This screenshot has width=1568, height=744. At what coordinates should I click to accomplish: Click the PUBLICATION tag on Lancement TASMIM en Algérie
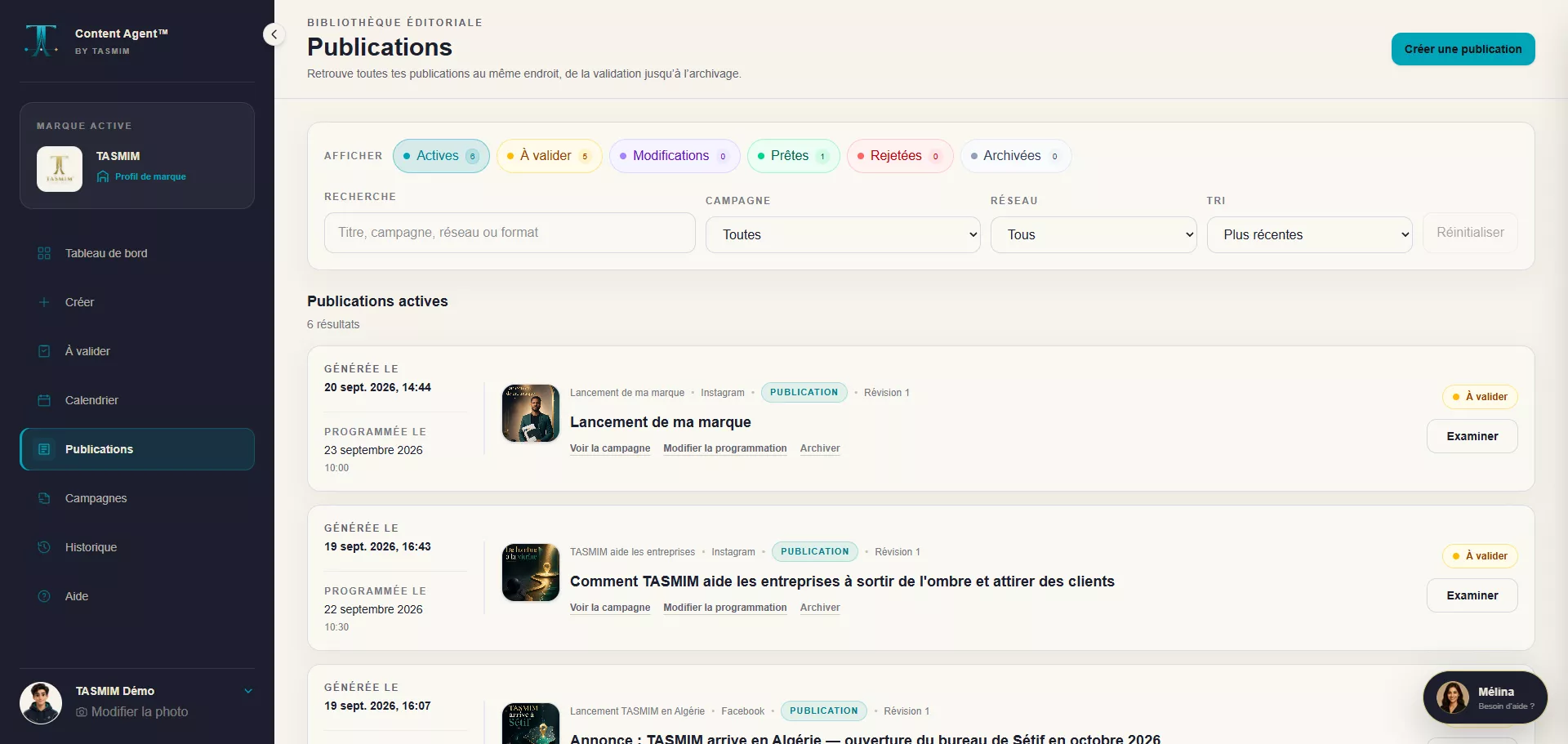coord(823,711)
